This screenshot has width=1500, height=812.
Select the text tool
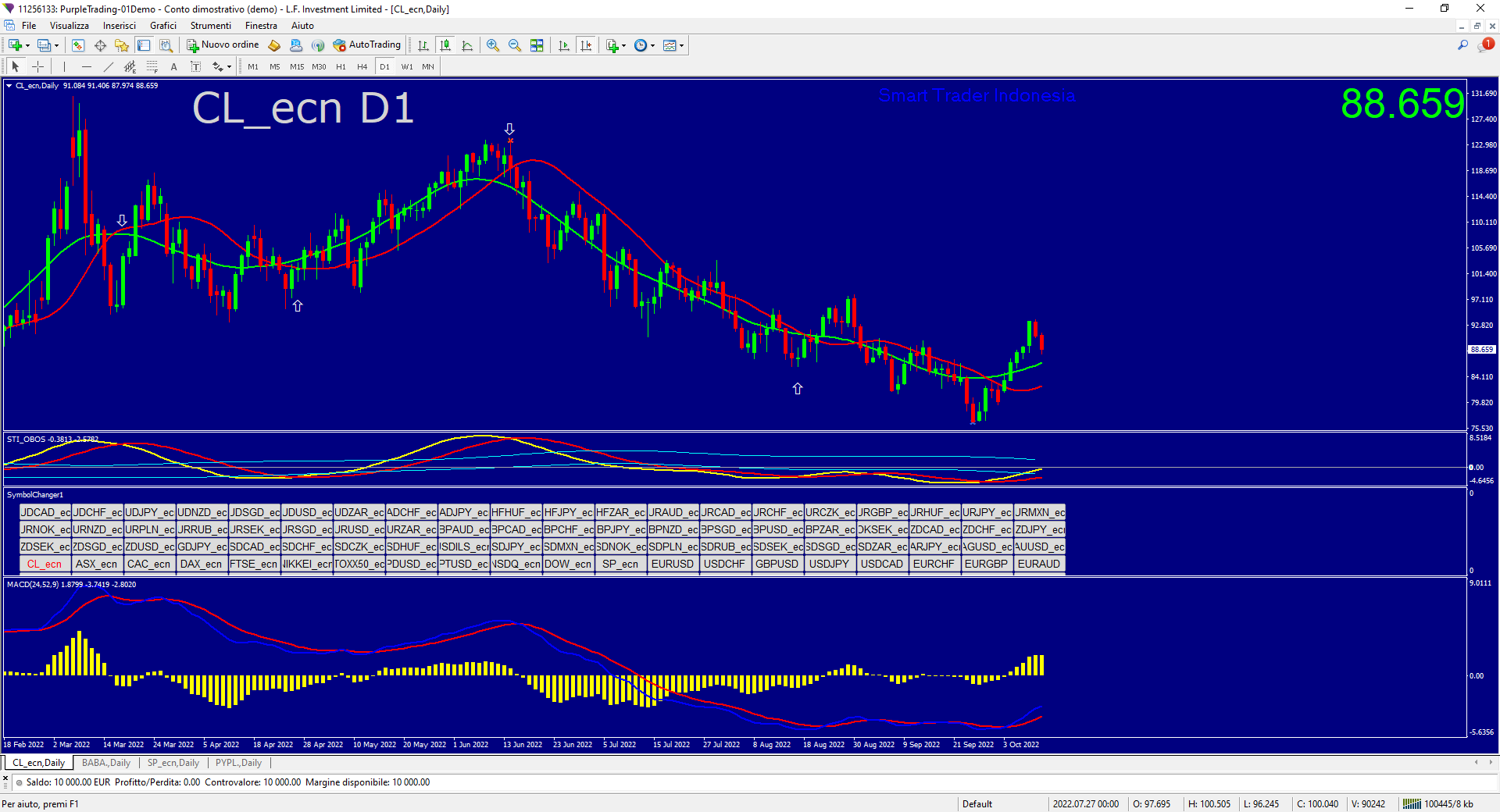click(173, 66)
